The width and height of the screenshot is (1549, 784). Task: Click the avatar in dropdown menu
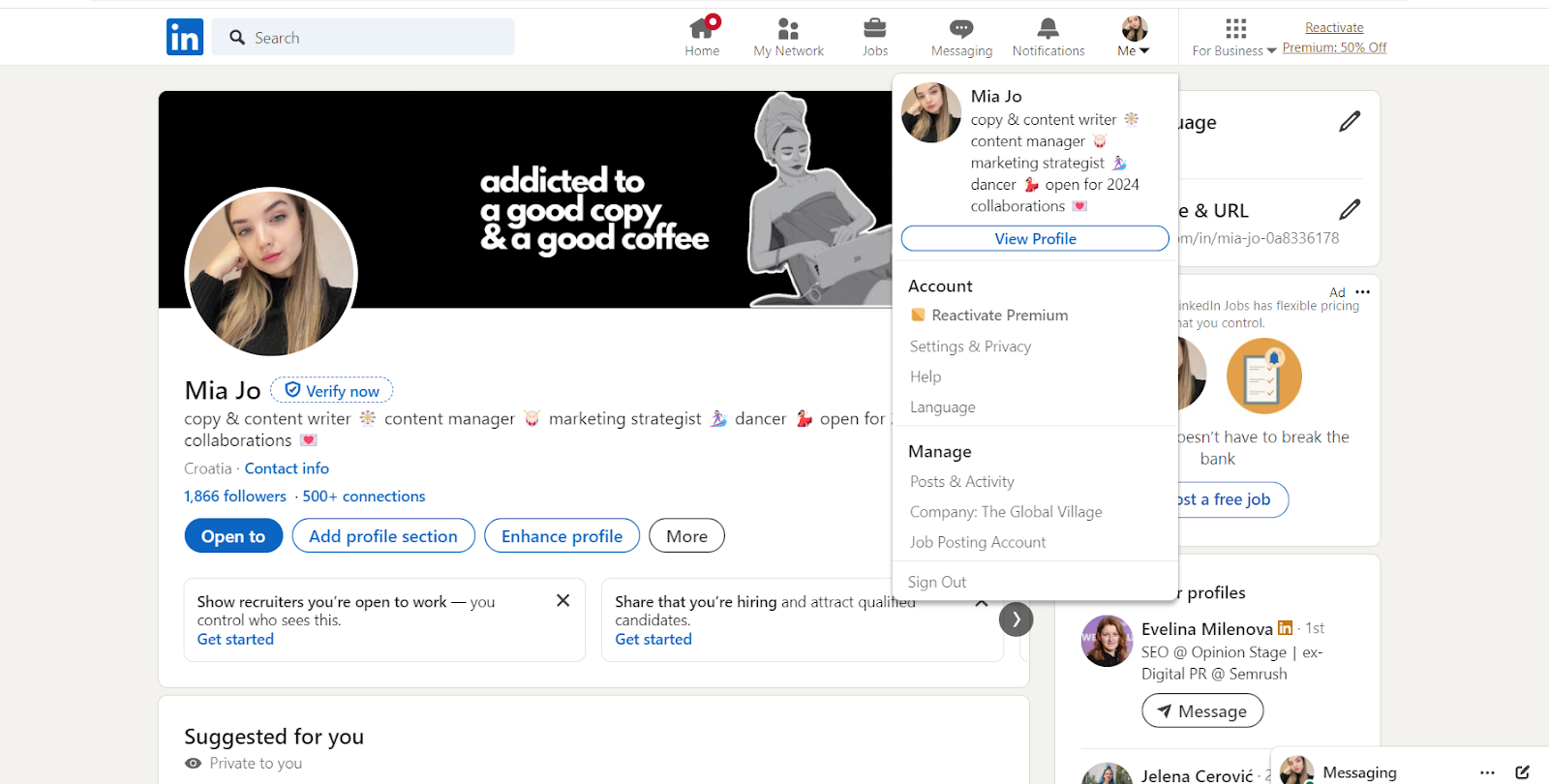click(x=931, y=112)
